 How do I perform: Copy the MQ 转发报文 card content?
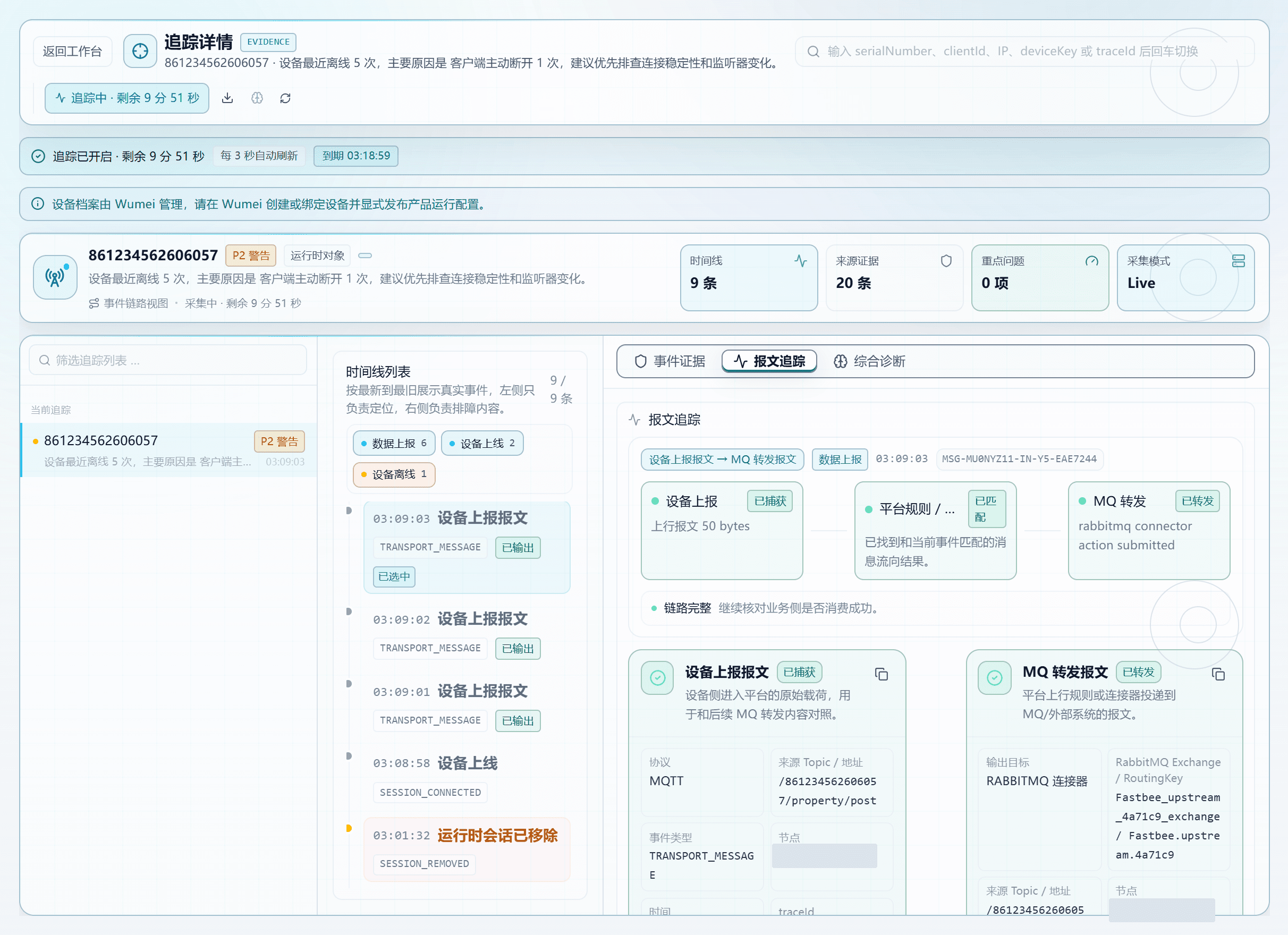[1218, 674]
